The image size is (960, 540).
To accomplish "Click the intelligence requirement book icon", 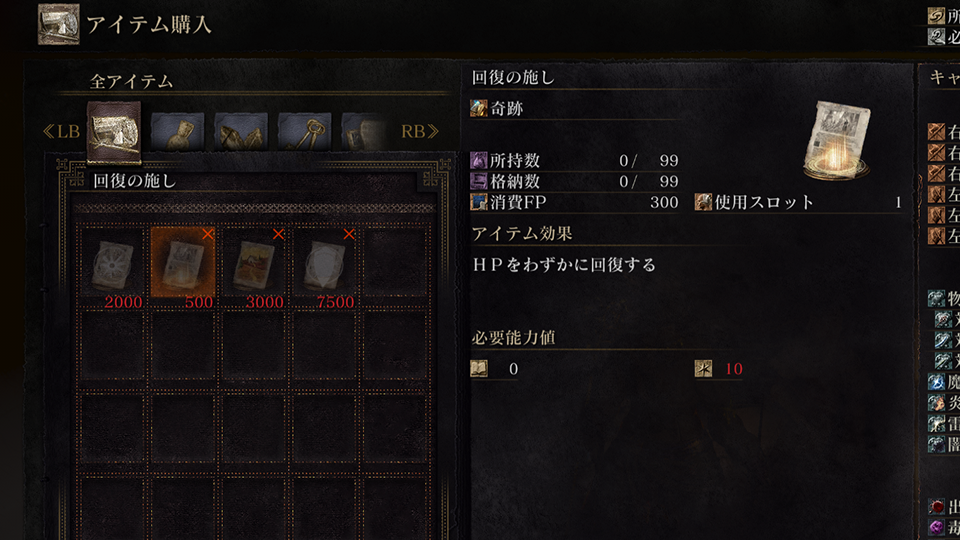I will 479,369.
